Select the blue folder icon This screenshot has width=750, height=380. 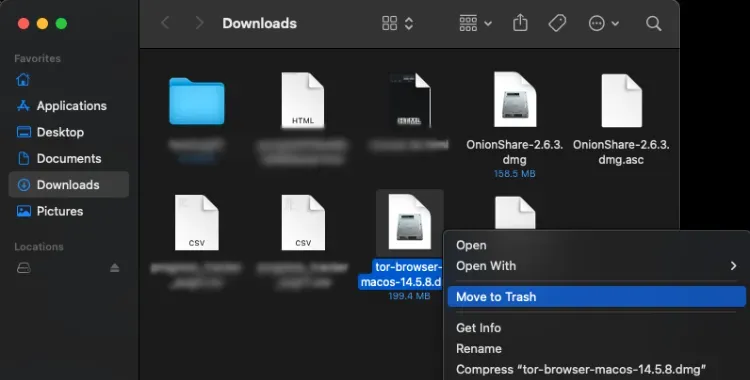(x=197, y=101)
